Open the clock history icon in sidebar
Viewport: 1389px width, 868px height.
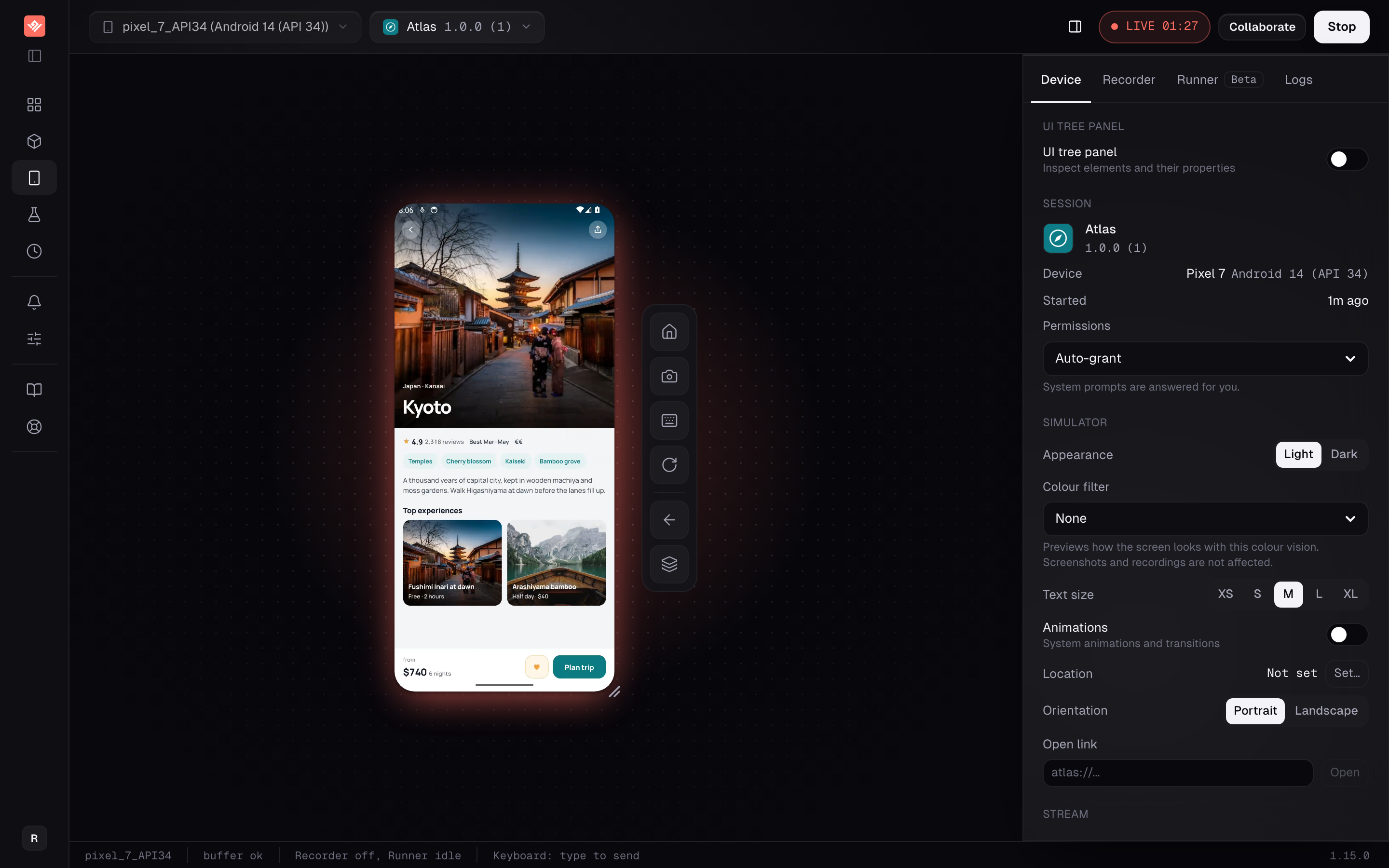tap(34, 251)
